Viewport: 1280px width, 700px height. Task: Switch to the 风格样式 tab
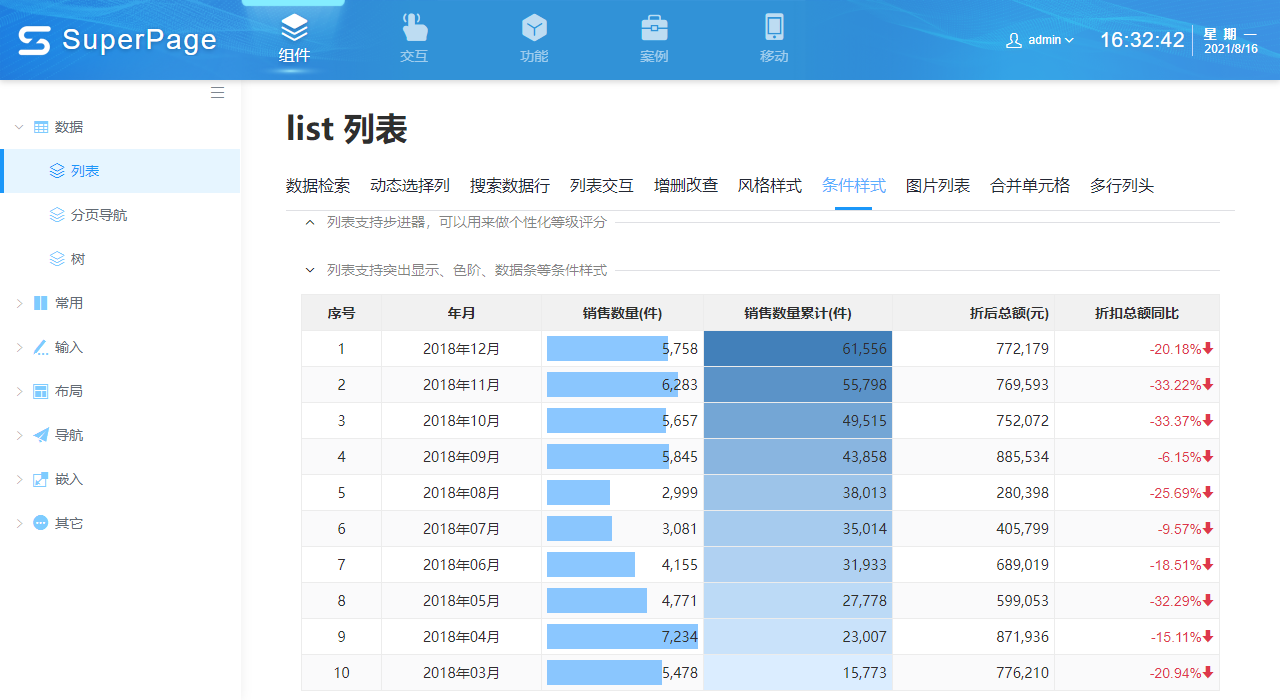769,185
